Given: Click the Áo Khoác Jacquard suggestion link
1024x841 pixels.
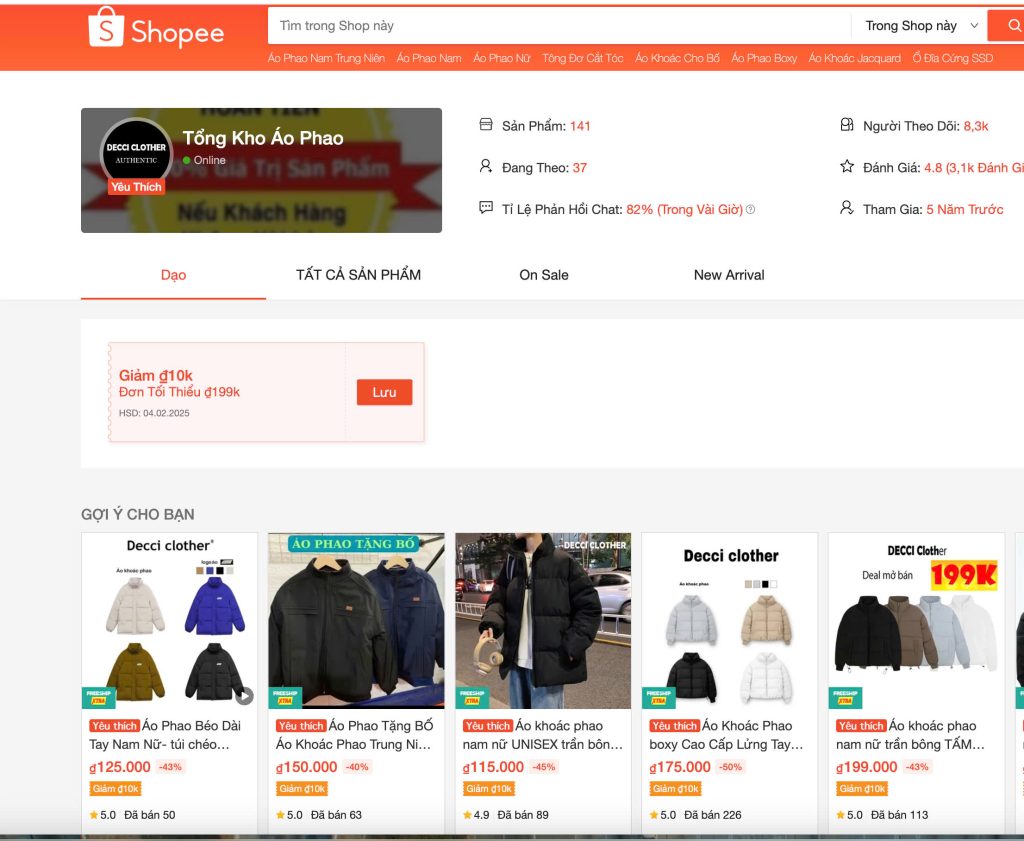Looking at the screenshot, I should pyautogui.click(x=855, y=58).
